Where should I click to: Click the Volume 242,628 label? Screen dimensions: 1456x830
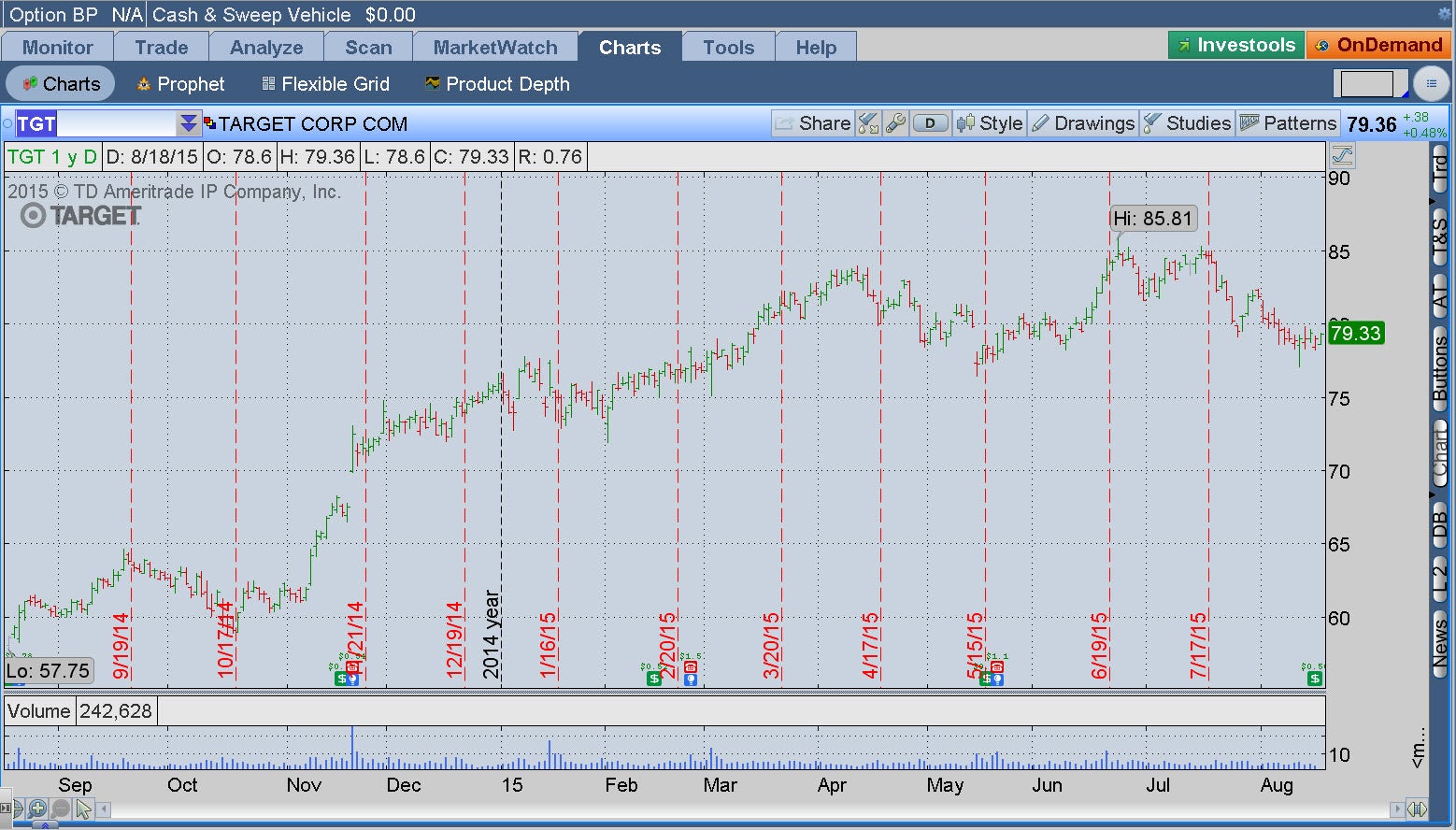pyautogui.click(x=79, y=711)
